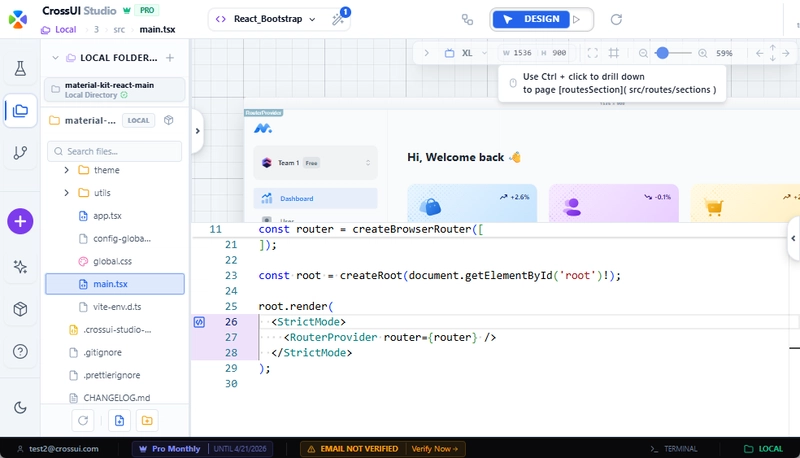Click the magic wand icon with badge

point(338,19)
